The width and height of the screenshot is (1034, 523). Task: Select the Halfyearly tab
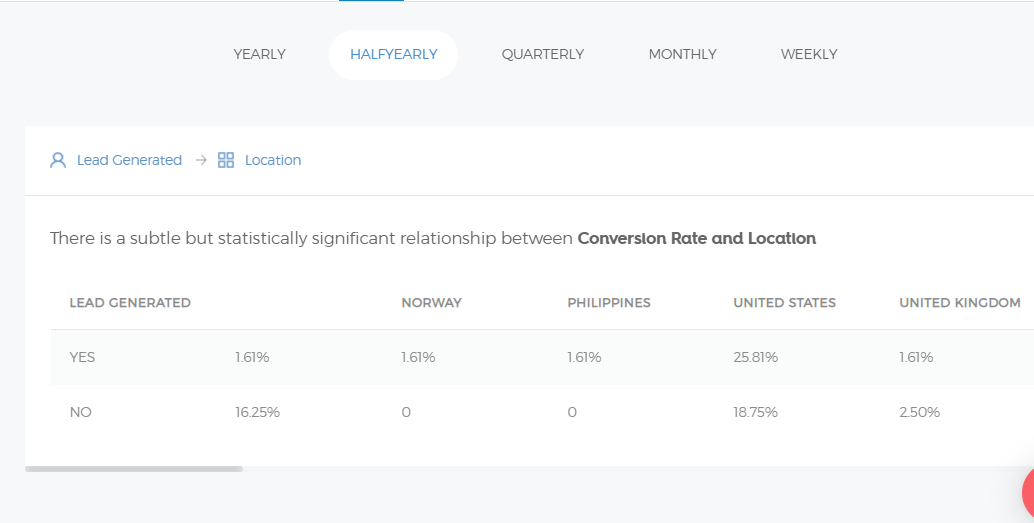click(394, 55)
